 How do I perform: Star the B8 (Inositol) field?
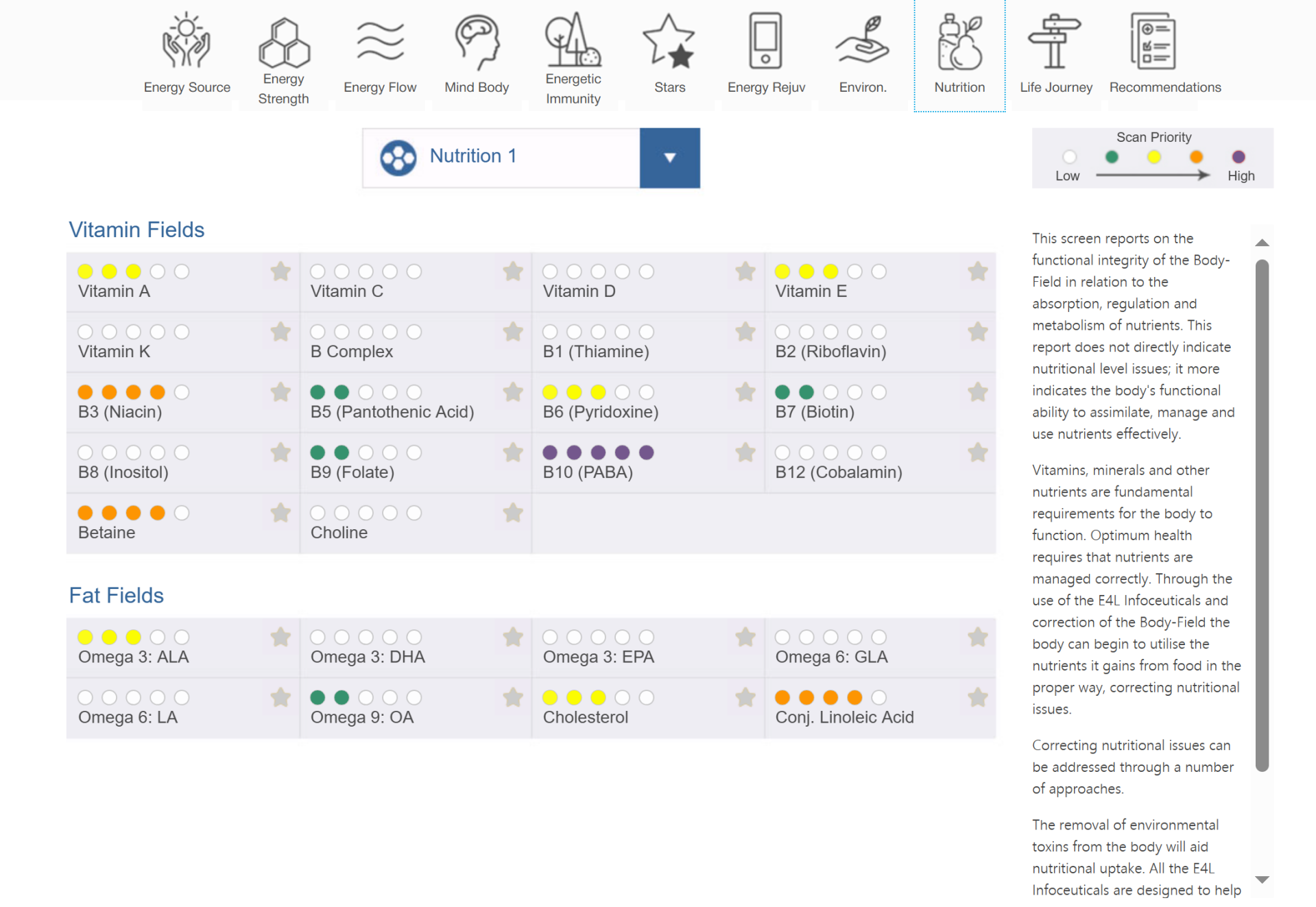[280, 452]
